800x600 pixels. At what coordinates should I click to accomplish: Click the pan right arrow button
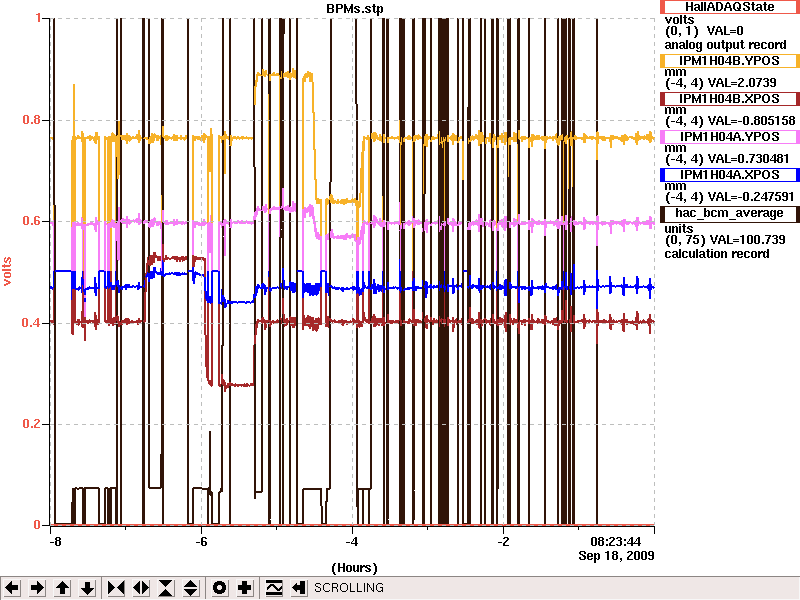point(37,588)
